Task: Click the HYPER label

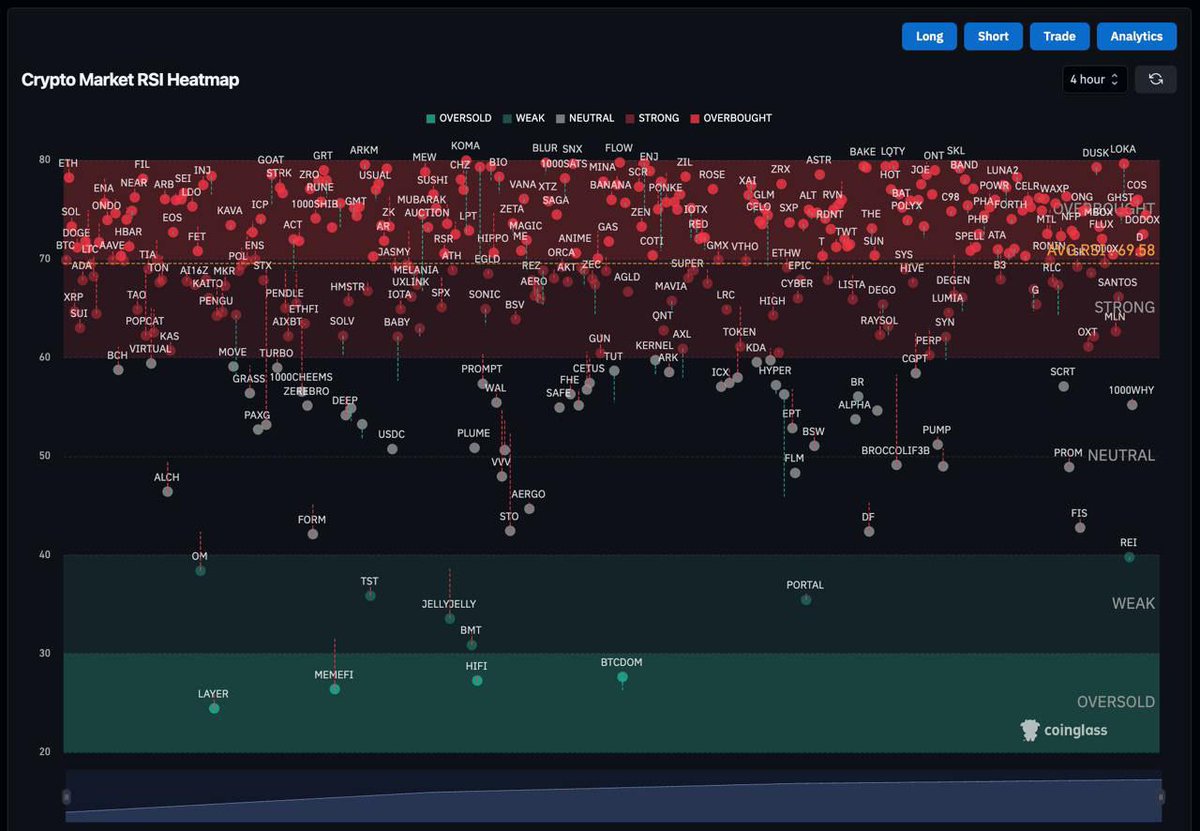Action: pyautogui.click(x=775, y=371)
